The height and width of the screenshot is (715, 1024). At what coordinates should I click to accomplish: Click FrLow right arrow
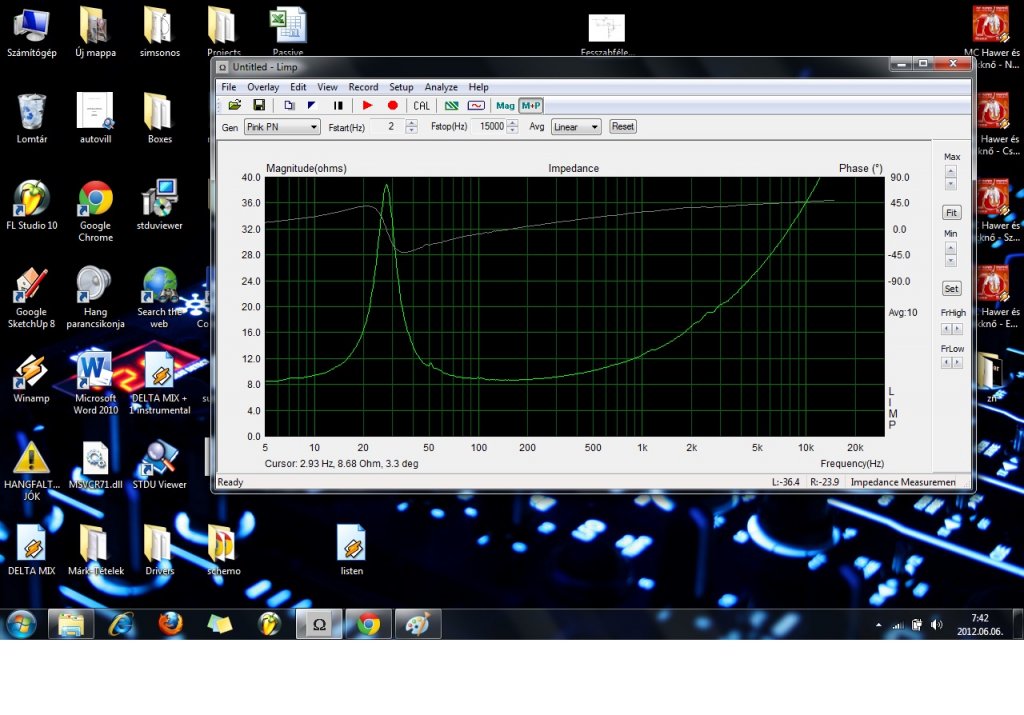pos(957,362)
